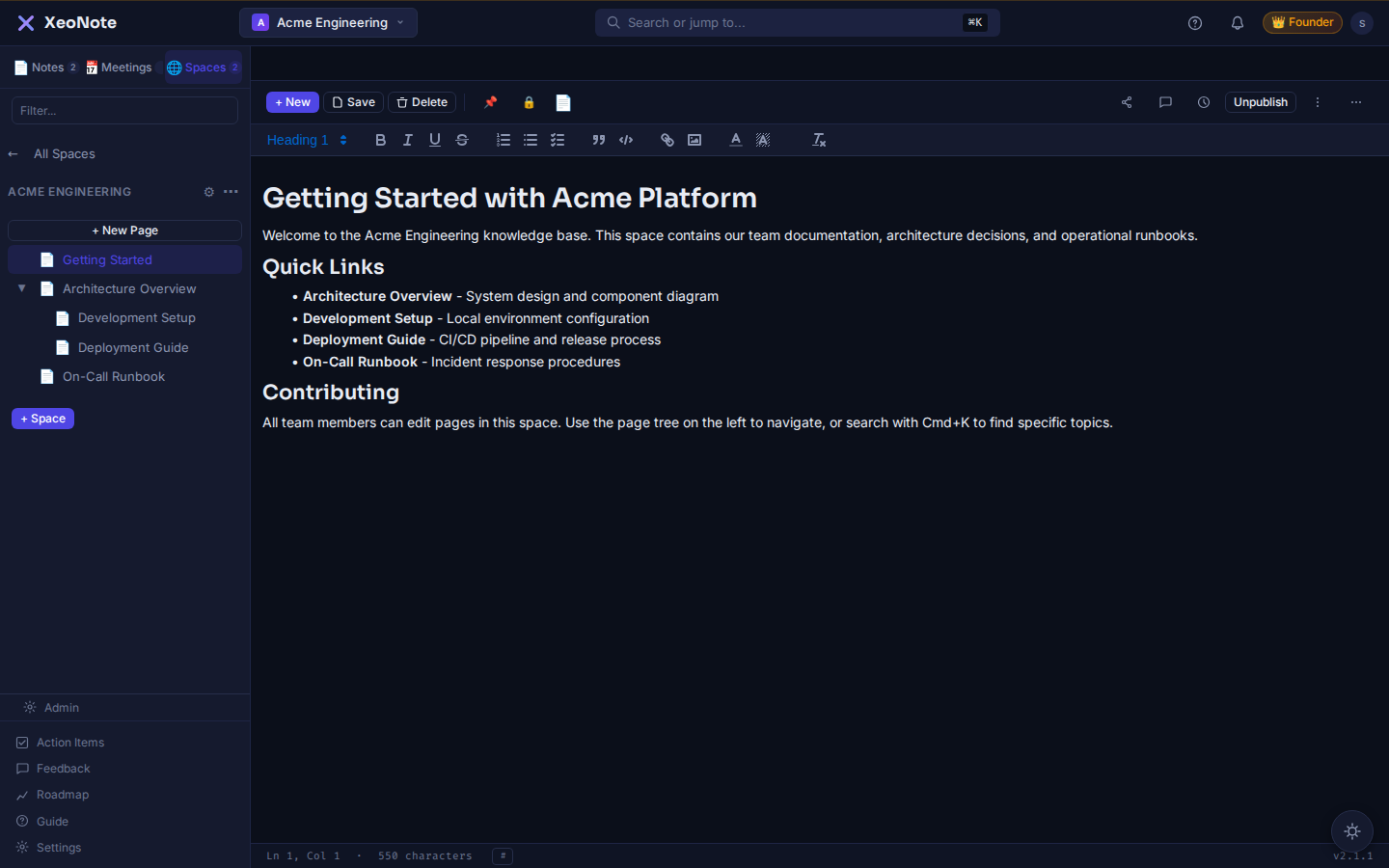
Task: Open the On-Call Runbook page
Action: click(x=114, y=377)
